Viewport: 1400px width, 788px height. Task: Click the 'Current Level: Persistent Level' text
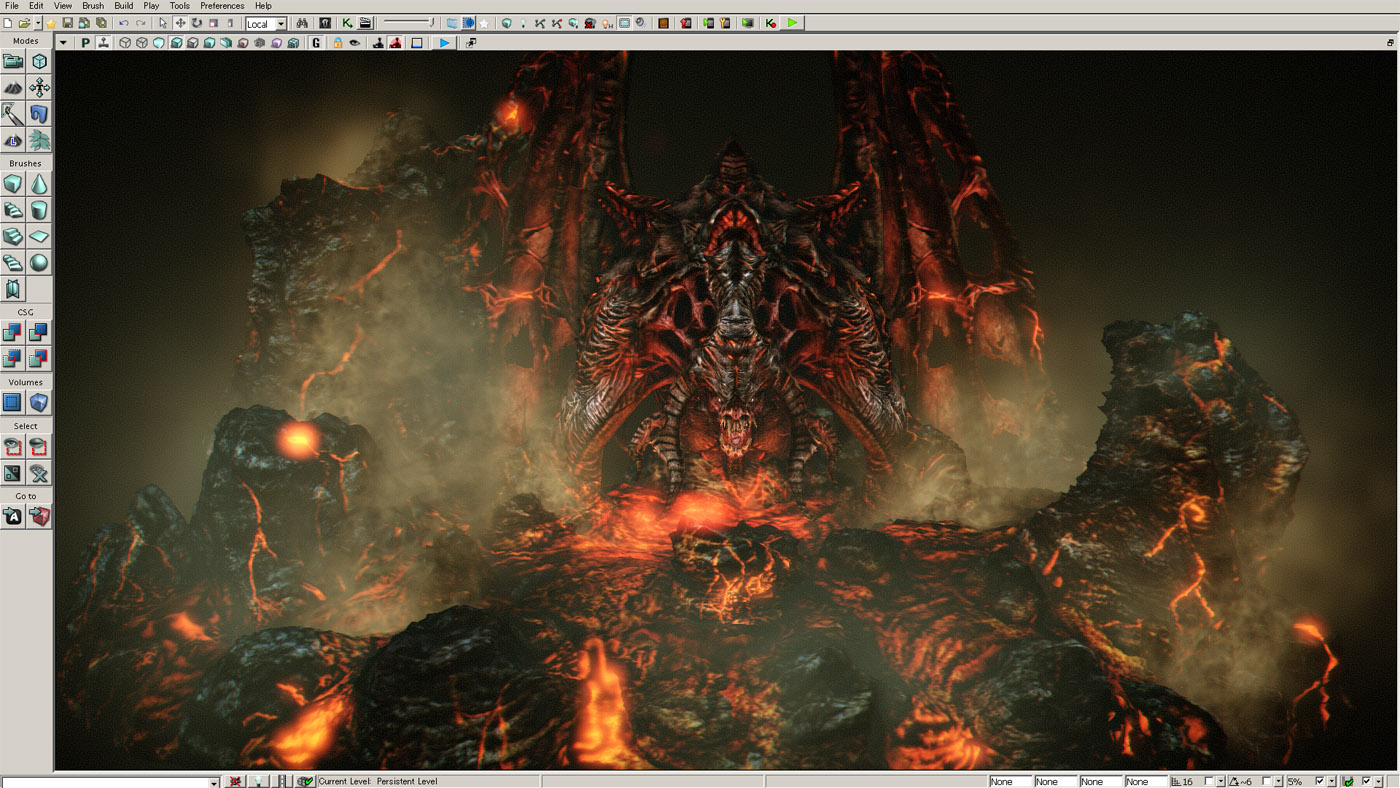tap(377, 781)
